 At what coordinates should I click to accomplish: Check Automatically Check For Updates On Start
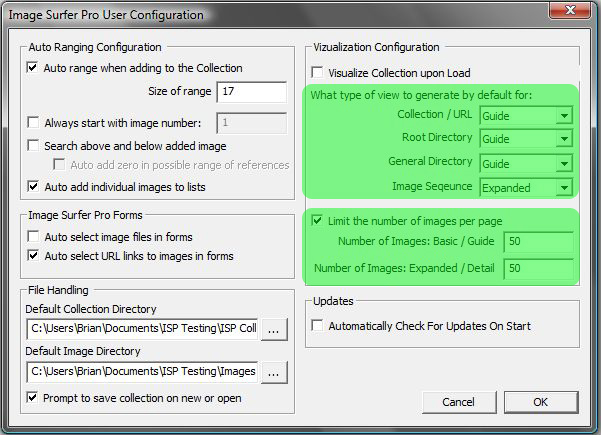click(x=317, y=326)
